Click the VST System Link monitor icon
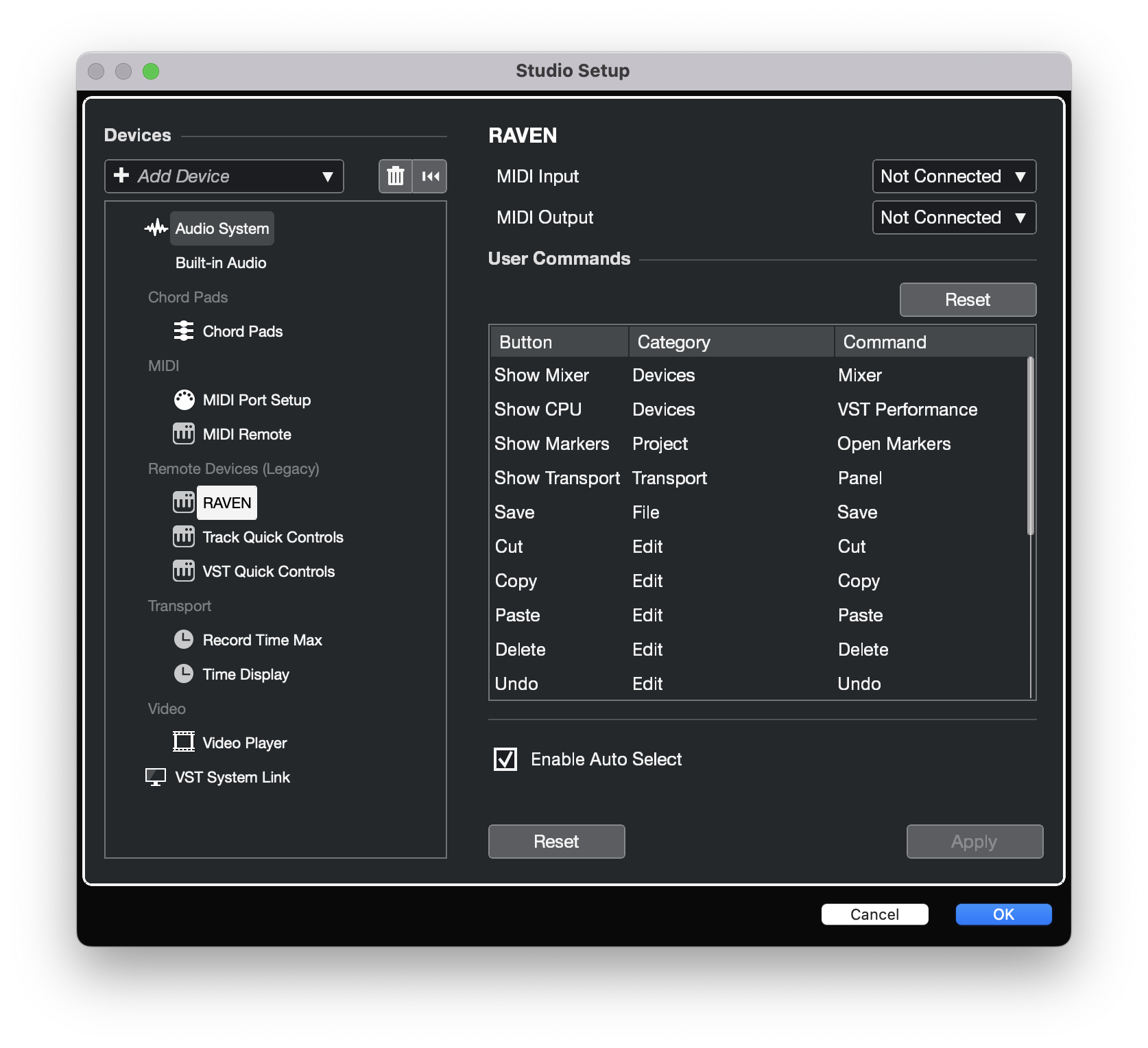 156,777
